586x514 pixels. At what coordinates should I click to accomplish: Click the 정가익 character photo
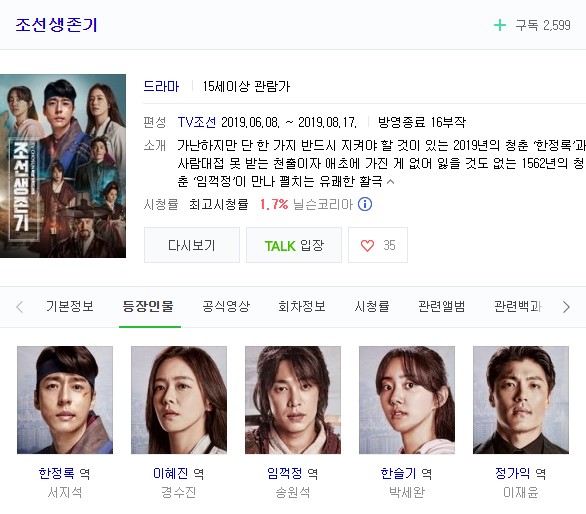[x=521, y=400]
